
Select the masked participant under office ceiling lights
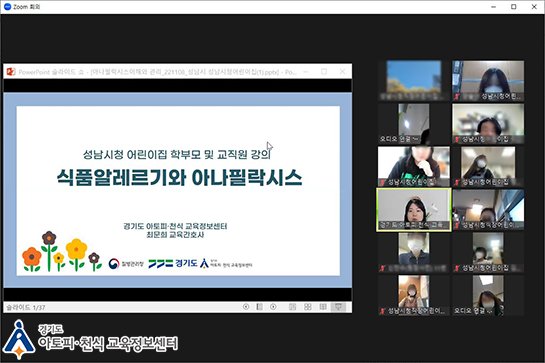pyautogui.click(x=488, y=166)
